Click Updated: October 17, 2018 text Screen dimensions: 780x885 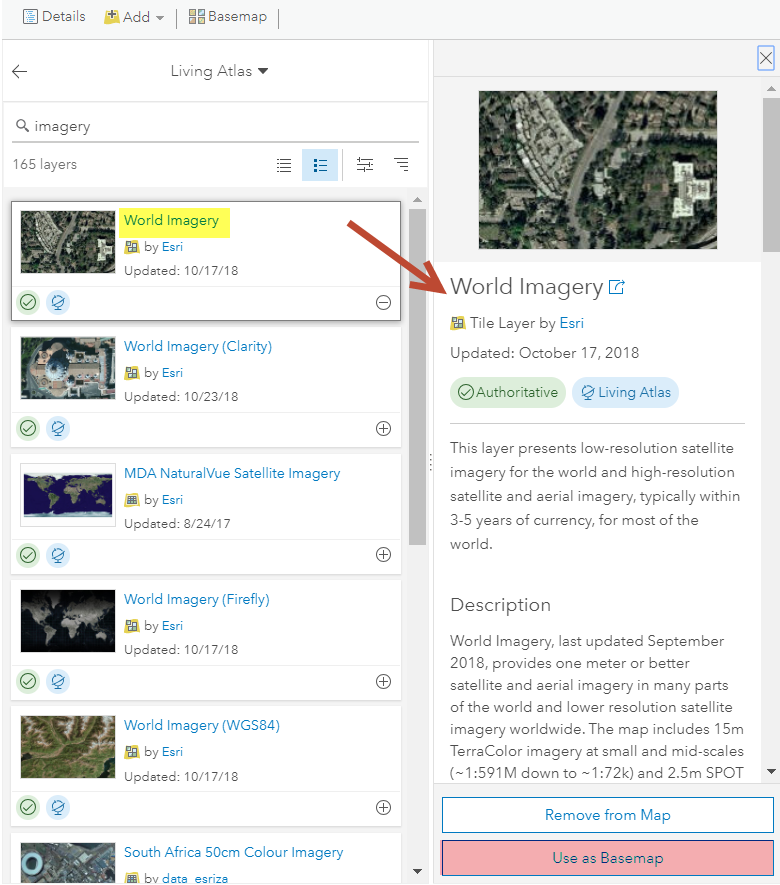(544, 353)
